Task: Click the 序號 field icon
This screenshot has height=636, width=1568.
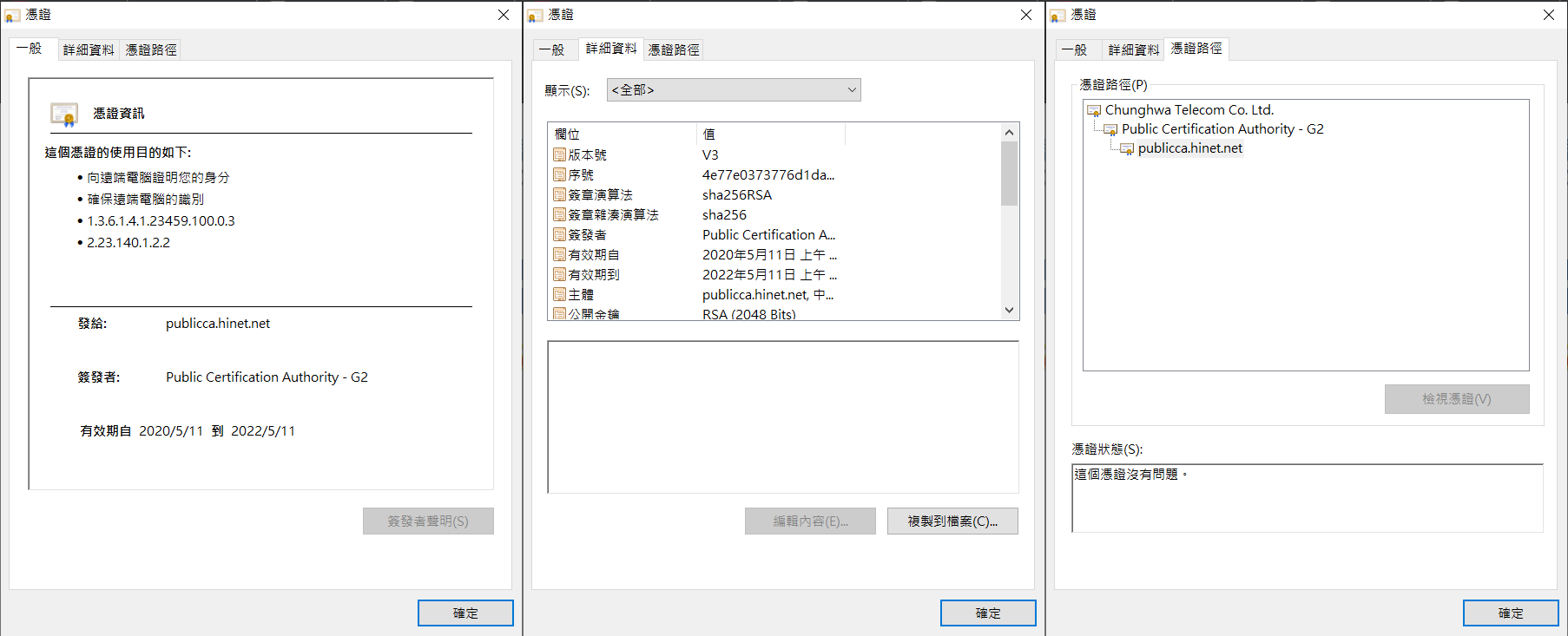Action: 560,174
